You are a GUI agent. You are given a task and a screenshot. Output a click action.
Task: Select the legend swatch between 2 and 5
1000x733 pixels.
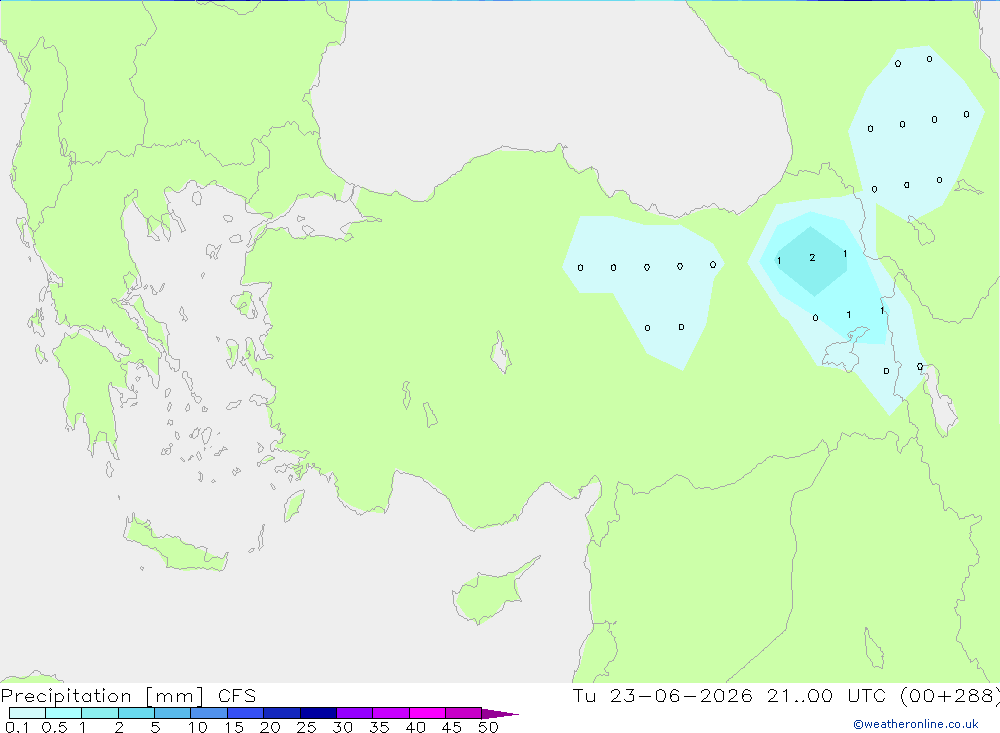pyautogui.click(x=136, y=713)
